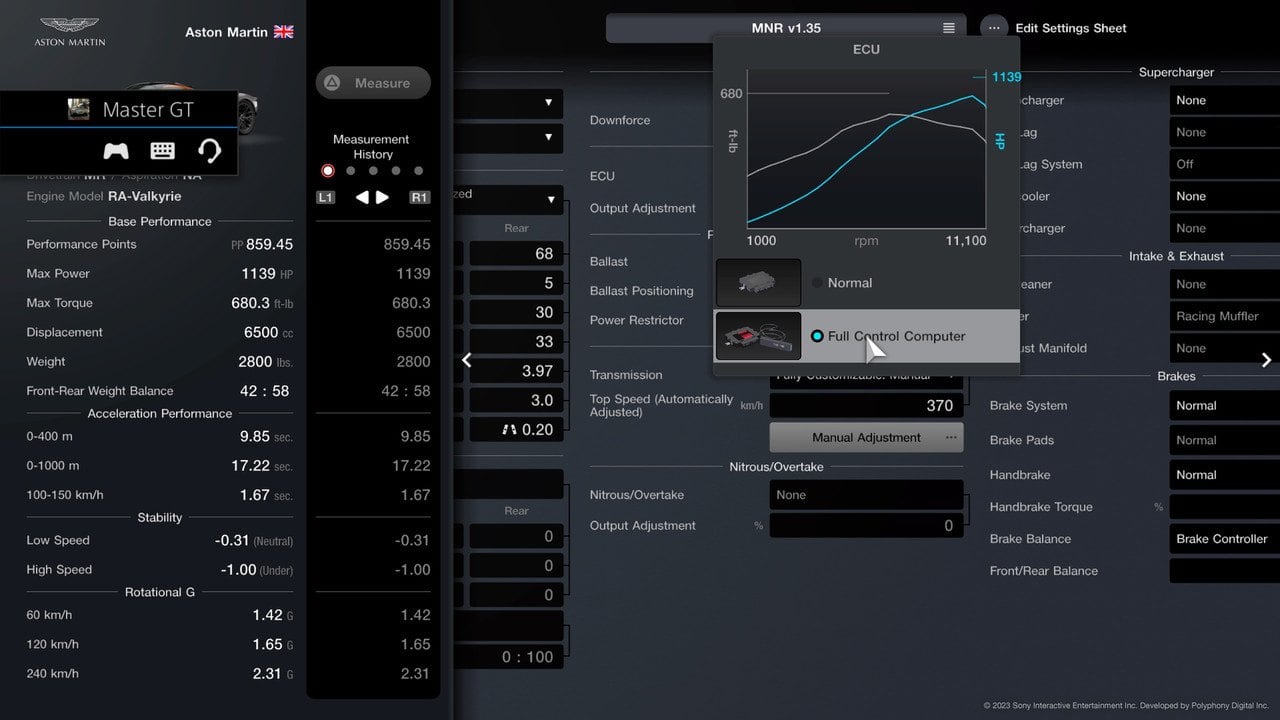Viewport: 1280px width, 720px height.
Task: Click the headset icon under Master GT
Action: (x=209, y=151)
